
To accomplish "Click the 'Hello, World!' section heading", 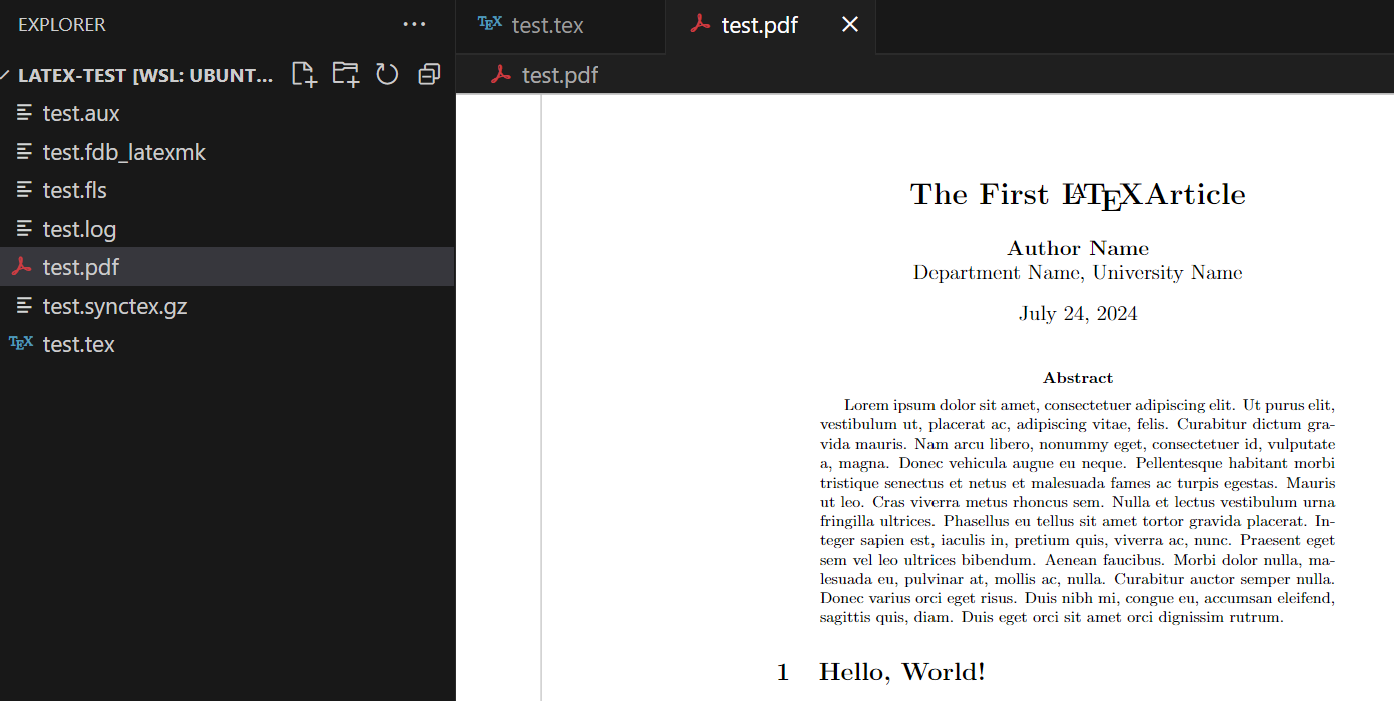I will 902,672.
